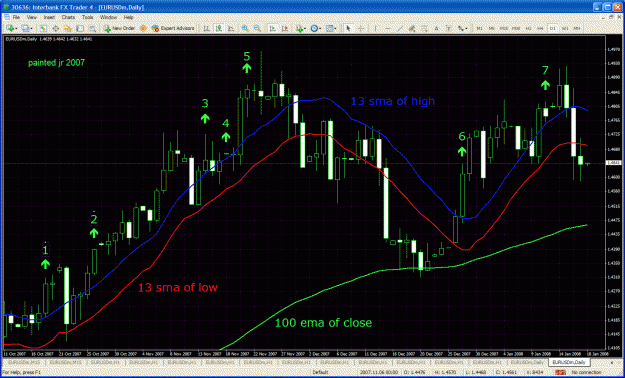Open the Charts menu

pos(69,18)
